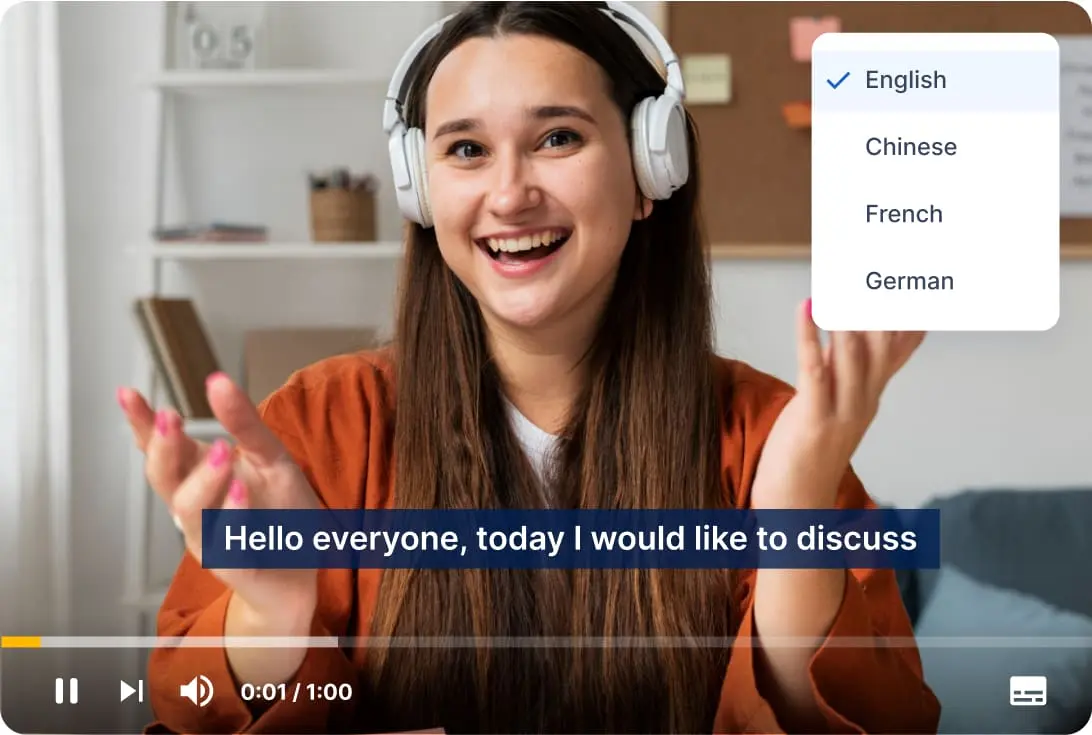The image size is (1092, 735).
Task: Click the blue checkmark beside English
Action: click(838, 81)
